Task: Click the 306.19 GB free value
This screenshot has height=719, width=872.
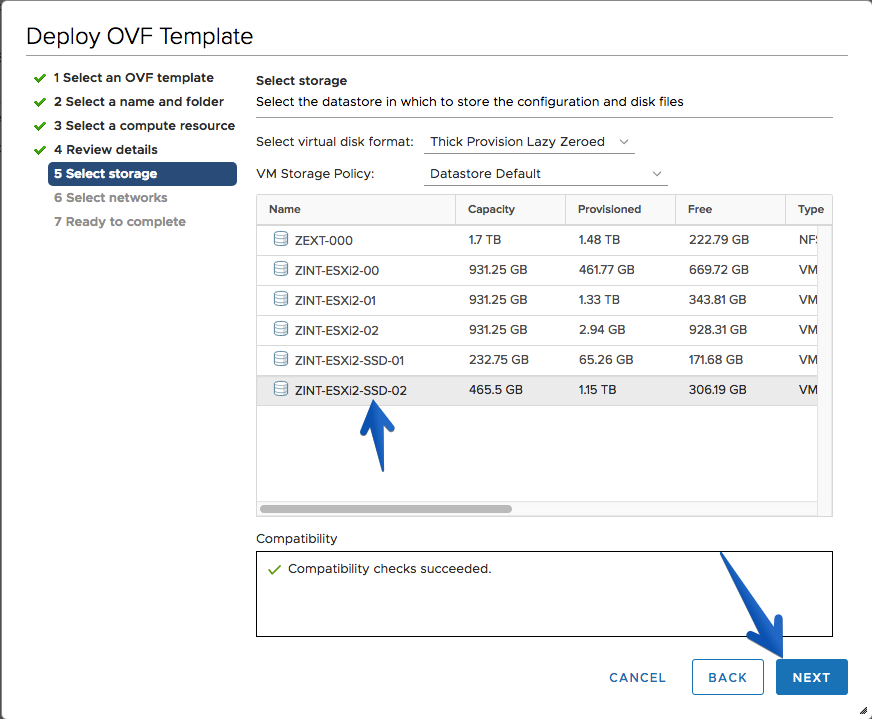Action: (717, 390)
